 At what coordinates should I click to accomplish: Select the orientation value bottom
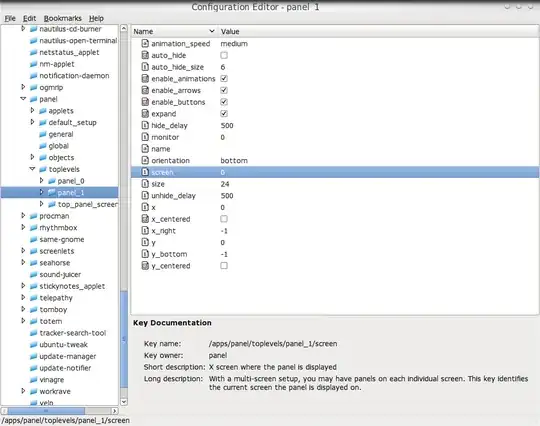(x=234, y=160)
